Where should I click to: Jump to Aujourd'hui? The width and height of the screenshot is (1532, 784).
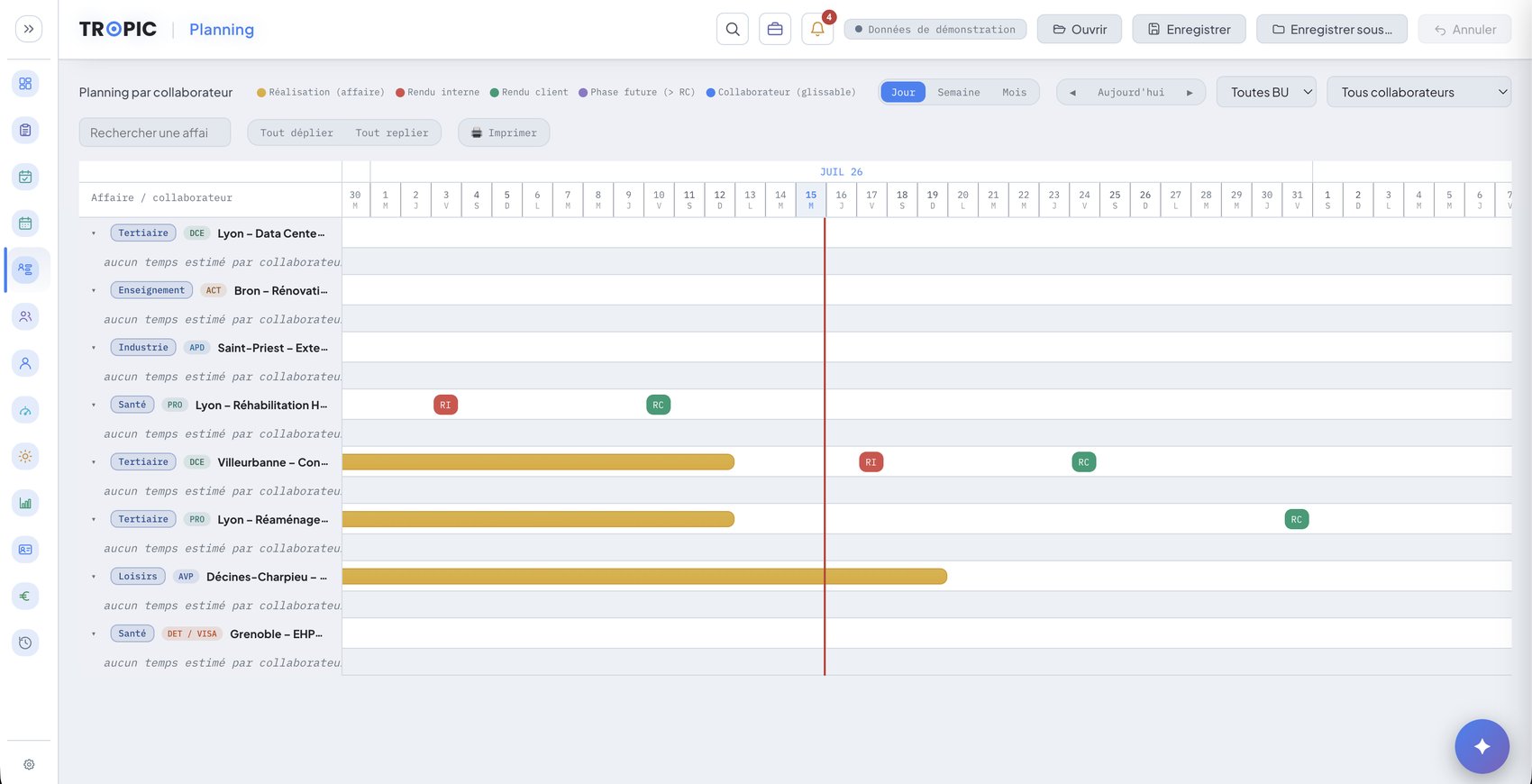(1131, 92)
